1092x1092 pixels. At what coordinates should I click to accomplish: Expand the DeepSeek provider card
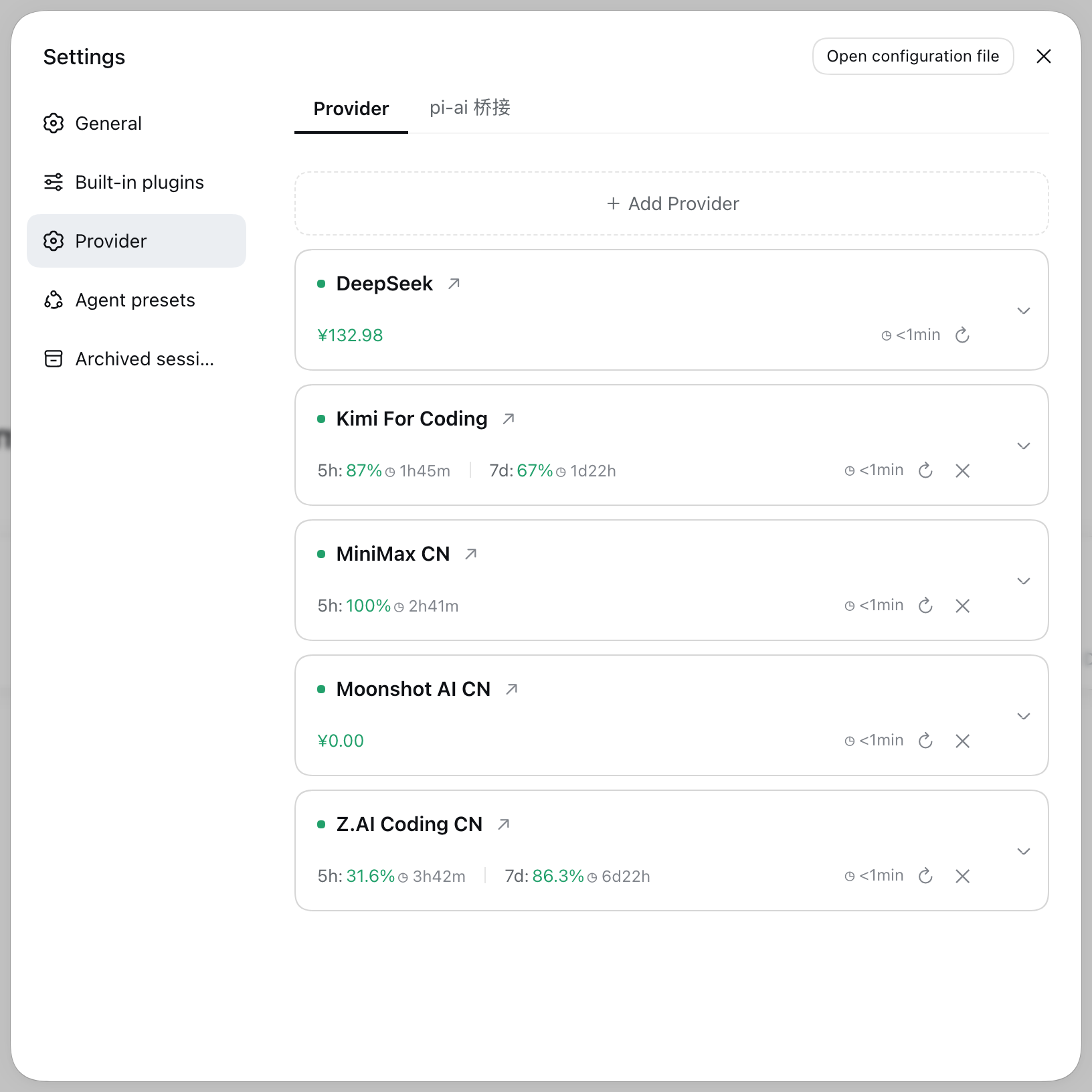coord(1023,310)
